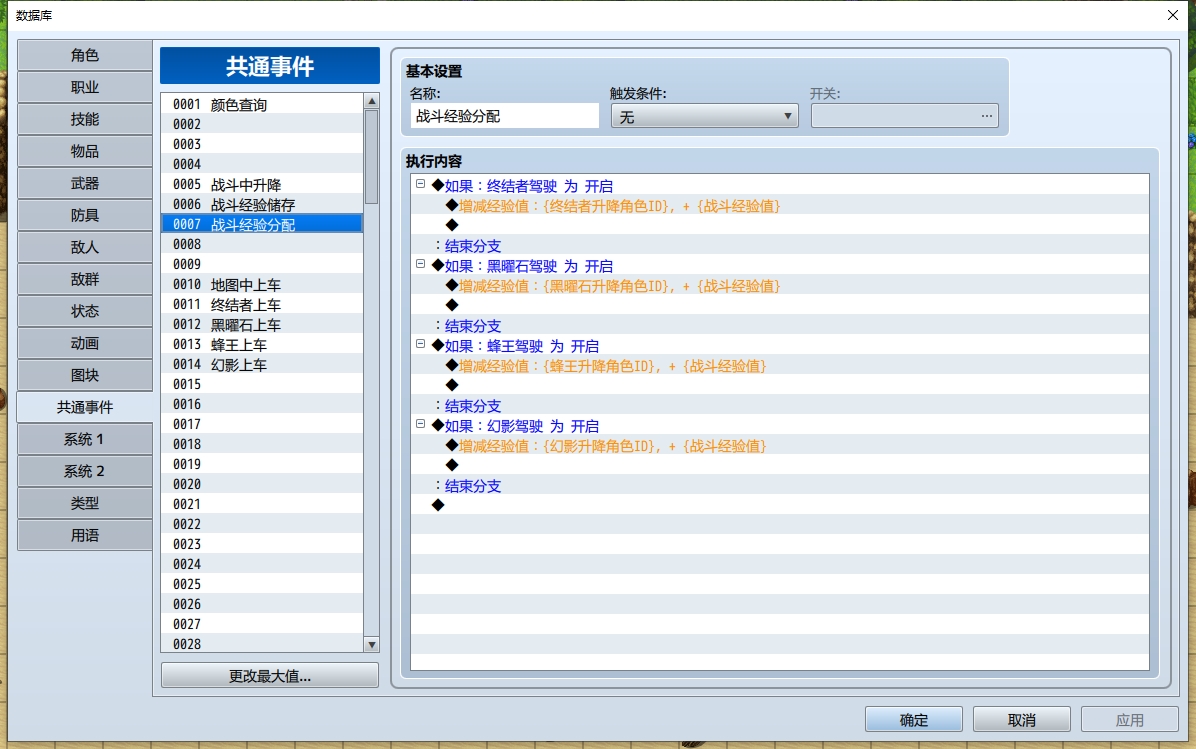Select the 蜂王升降角色ID experience command
This screenshot has height=749, width=1196.
(x=780, y=365)
